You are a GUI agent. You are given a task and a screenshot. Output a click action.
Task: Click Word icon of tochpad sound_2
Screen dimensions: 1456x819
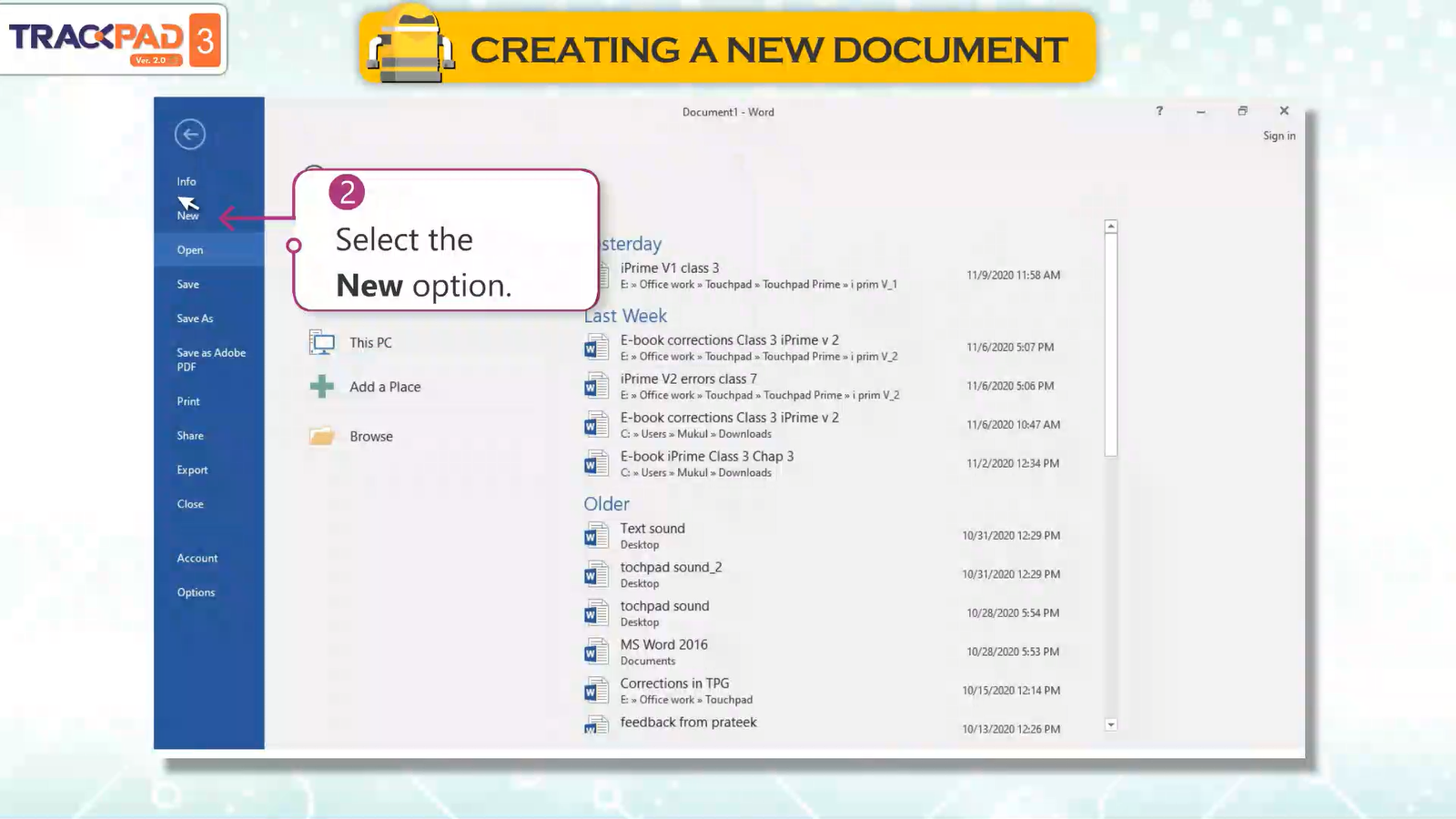596,575
